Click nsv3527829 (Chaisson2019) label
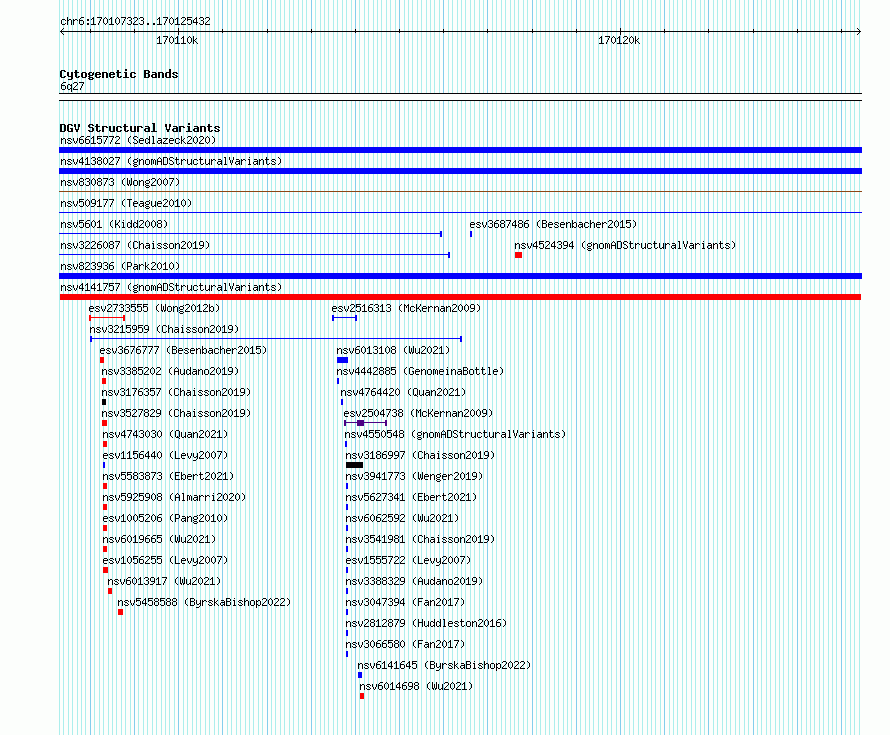890x735 pixels. [176, 413]
